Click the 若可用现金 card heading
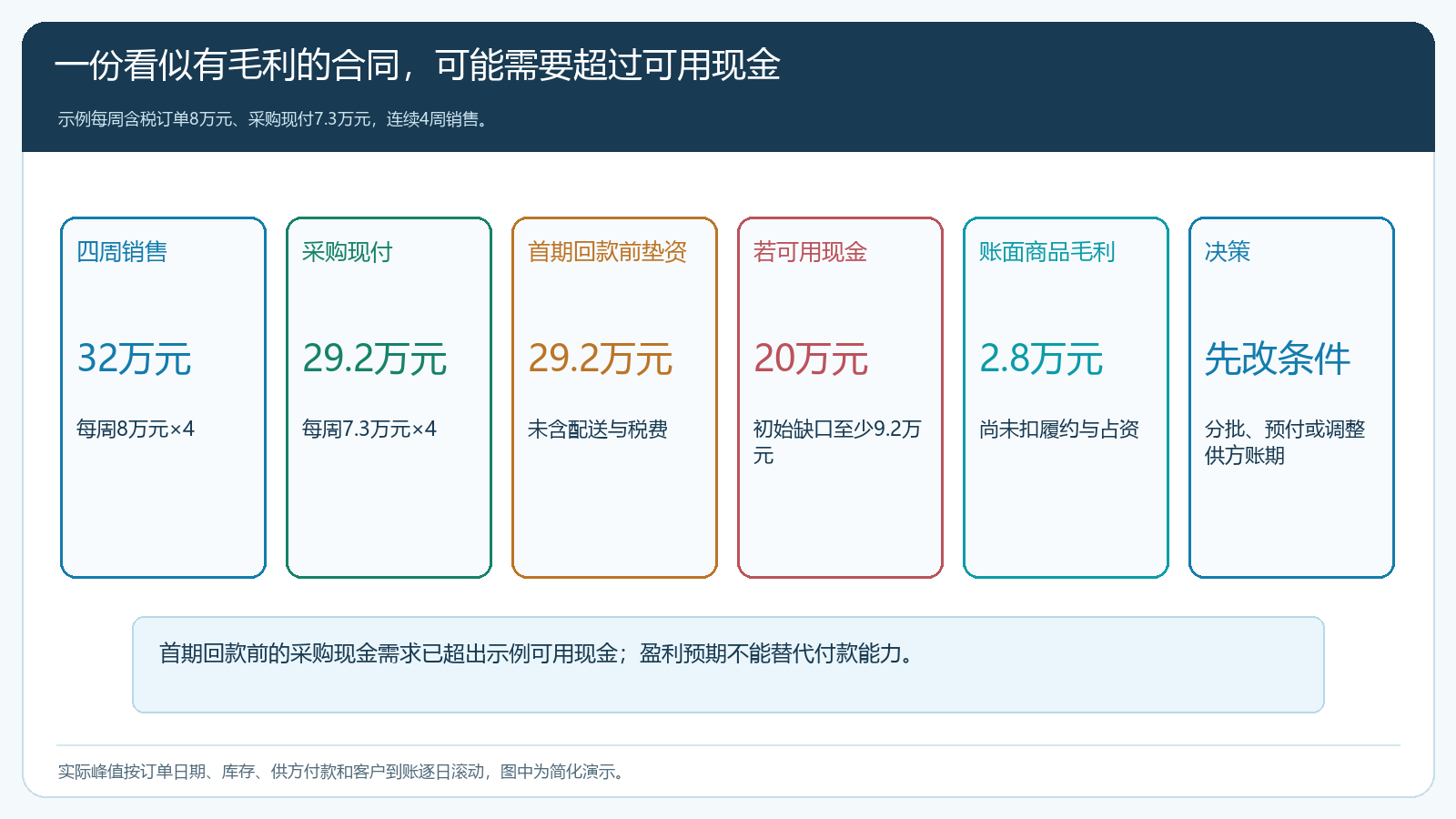Screen dimensions: 1456x819 point(810,252)
